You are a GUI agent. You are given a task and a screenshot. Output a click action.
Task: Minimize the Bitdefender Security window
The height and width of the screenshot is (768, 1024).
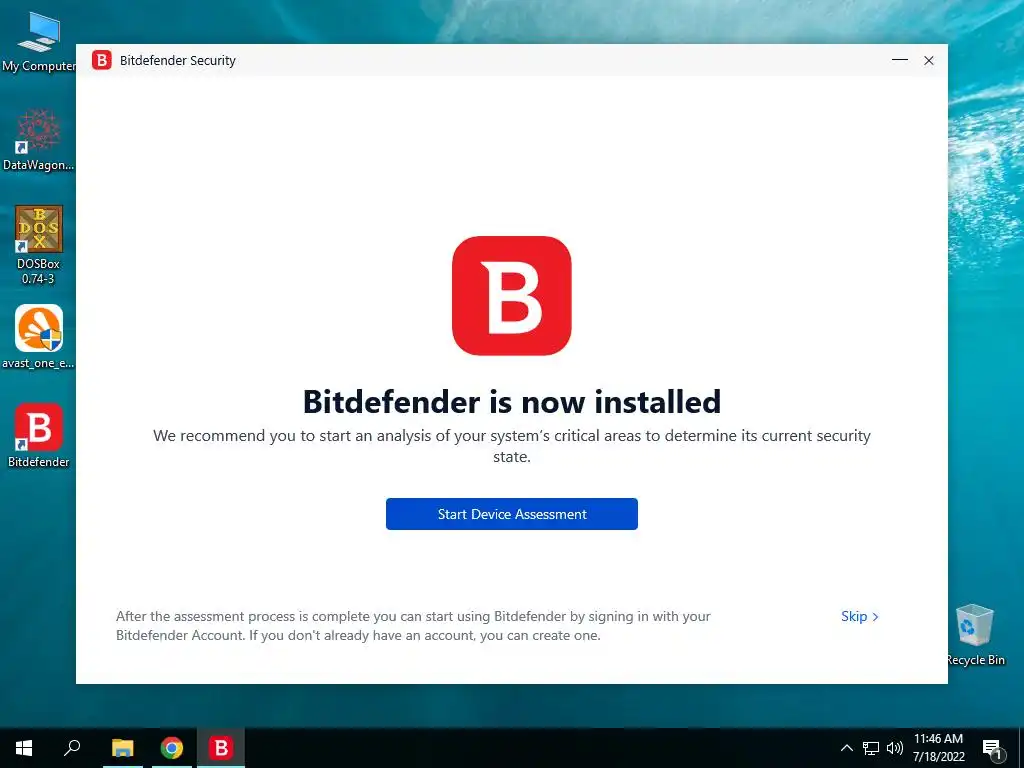coord(899,60)
